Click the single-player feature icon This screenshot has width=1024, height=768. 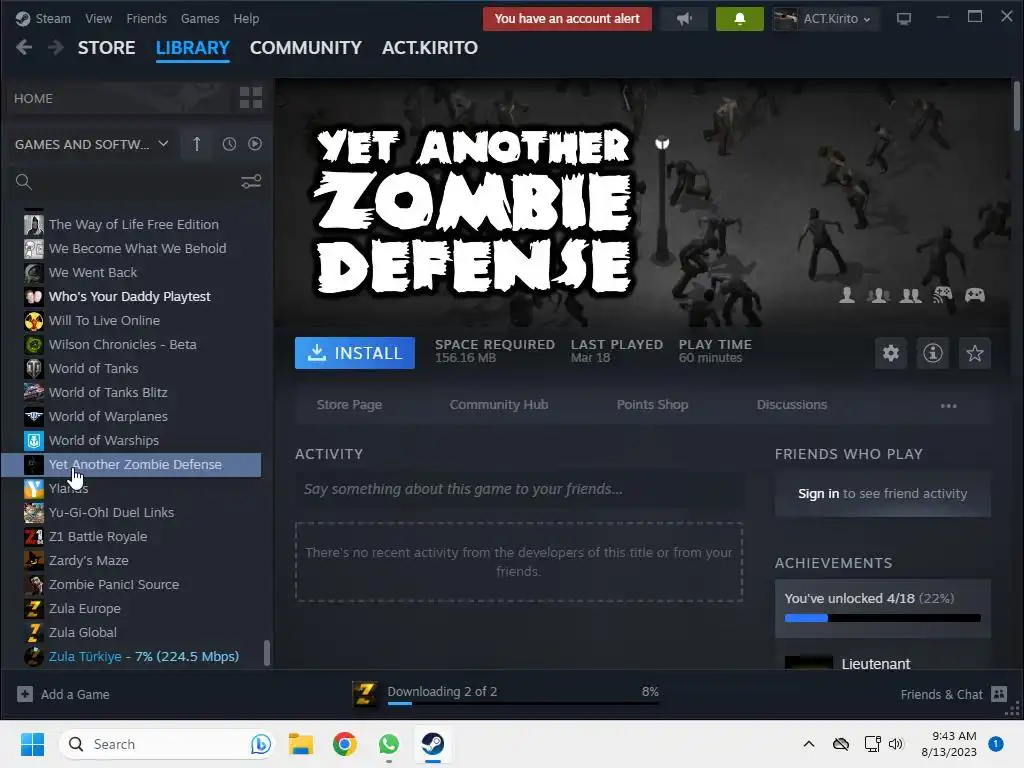pyautogui.click(x=847, y=295)
